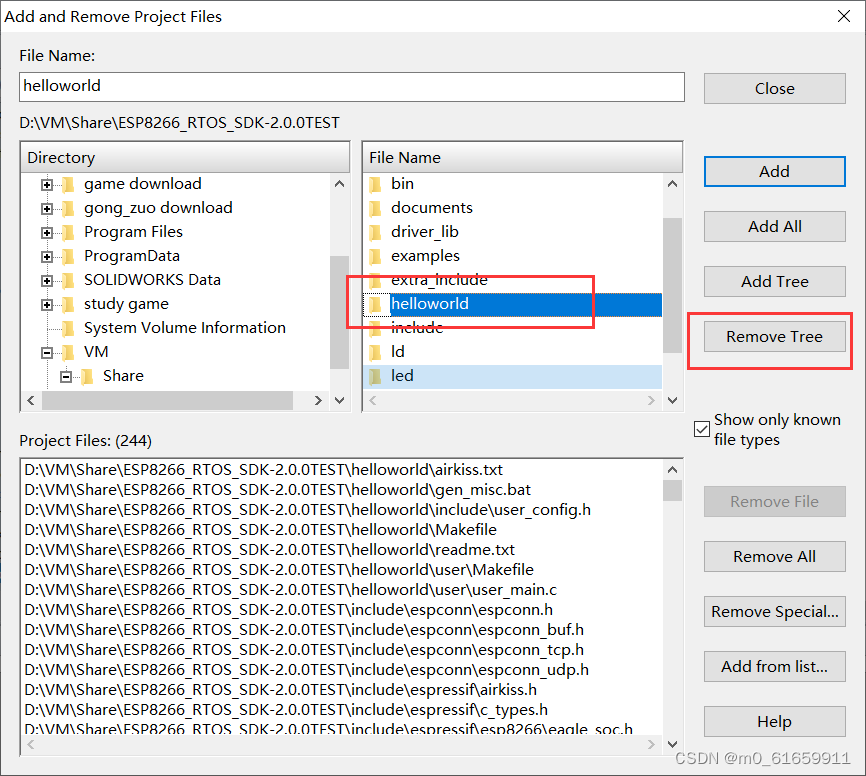
Task: Click the Remove Tree button
Action: (774, 336)
